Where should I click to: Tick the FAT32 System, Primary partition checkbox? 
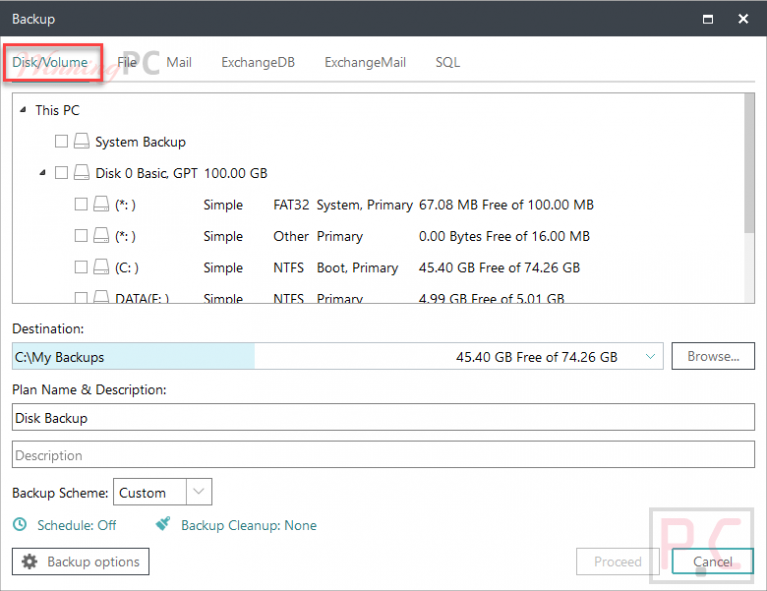click(81, 204)
